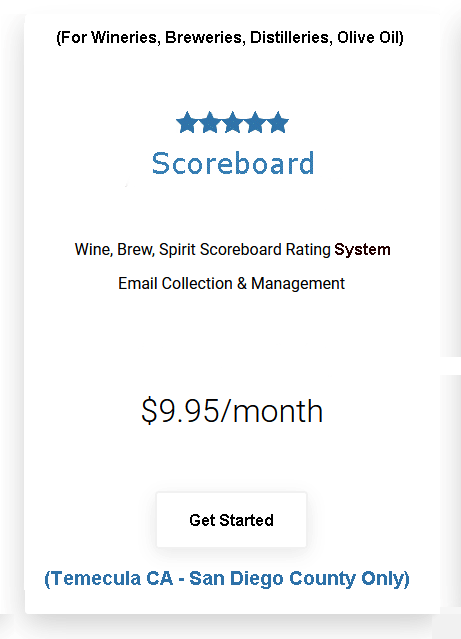Click the Email Collection & Management feature line
Viewport: 461px width, 639px height.
click(232, 283)
